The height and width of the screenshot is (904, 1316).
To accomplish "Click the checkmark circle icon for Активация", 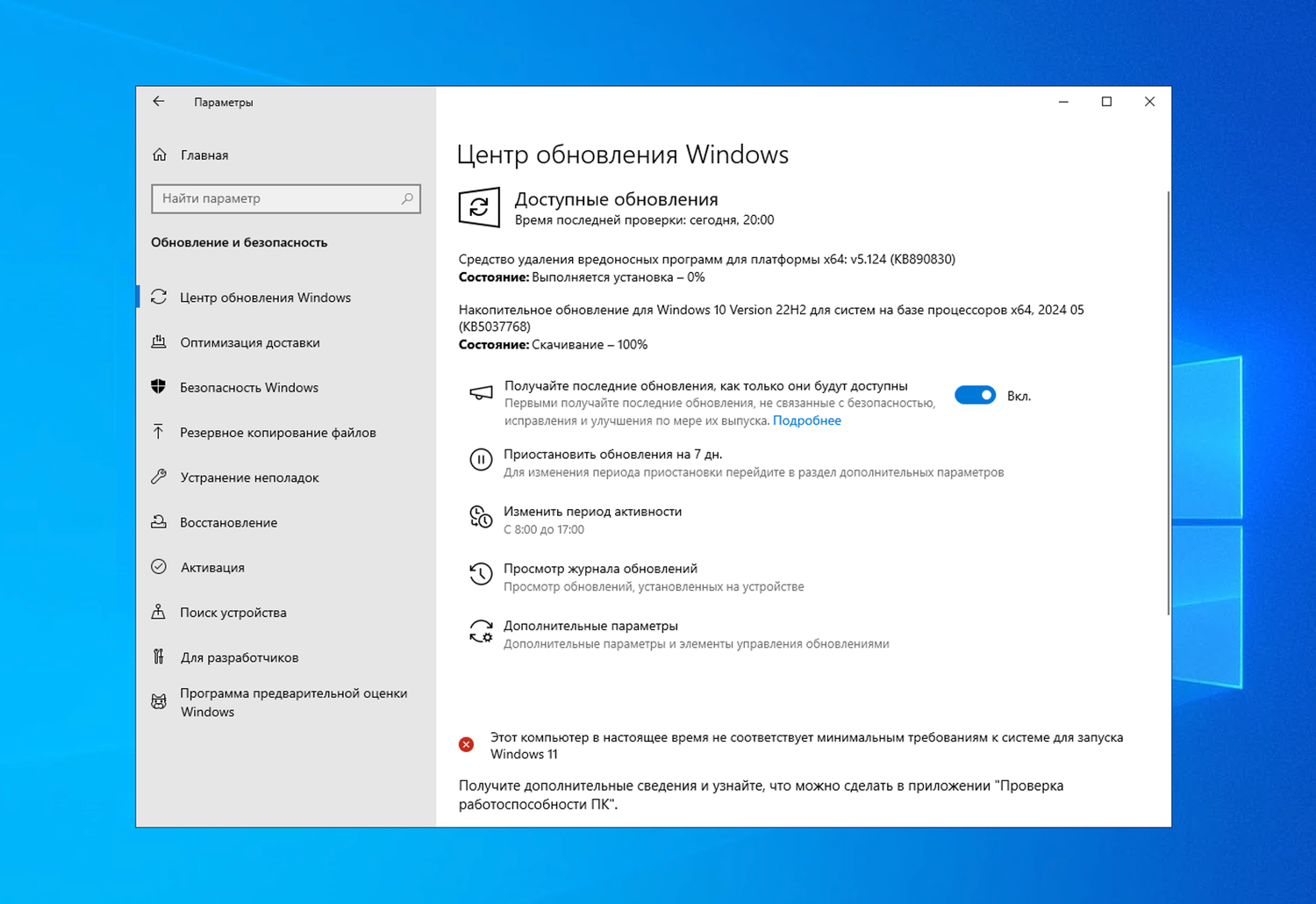I will tap(159, 567).
